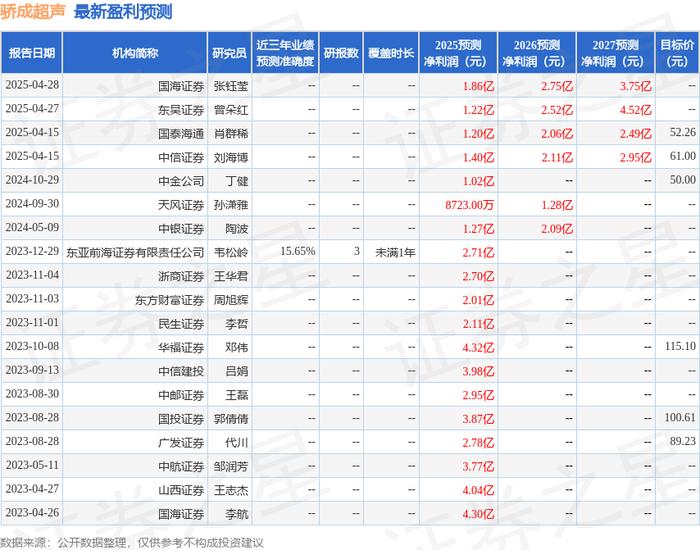Click the institution 东方财富证券
Viewport: 700px width, 550px height.
pos(170,300)
